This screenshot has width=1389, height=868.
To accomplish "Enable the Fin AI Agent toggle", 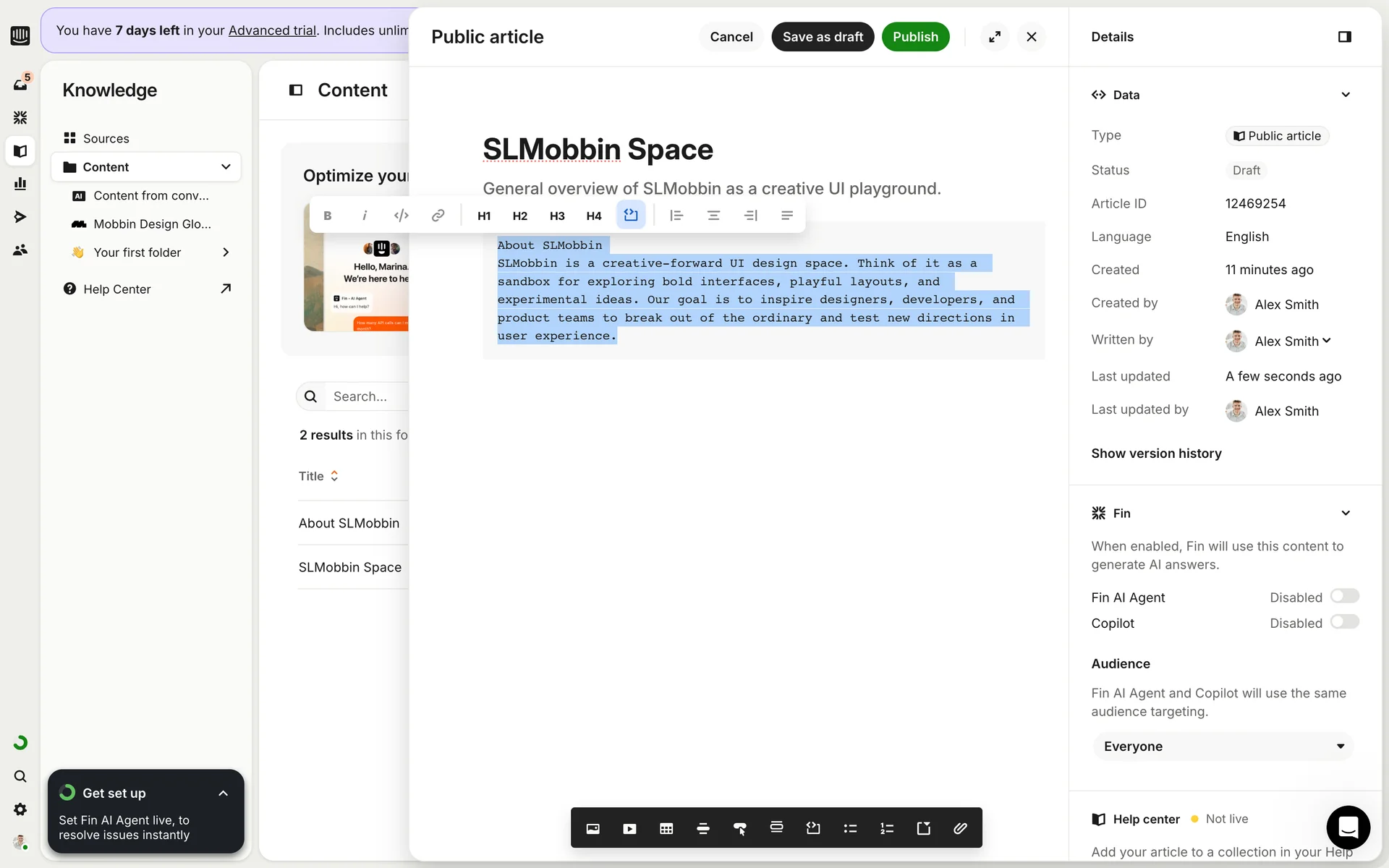I will pyautogui.click(x=1344, y=596).
